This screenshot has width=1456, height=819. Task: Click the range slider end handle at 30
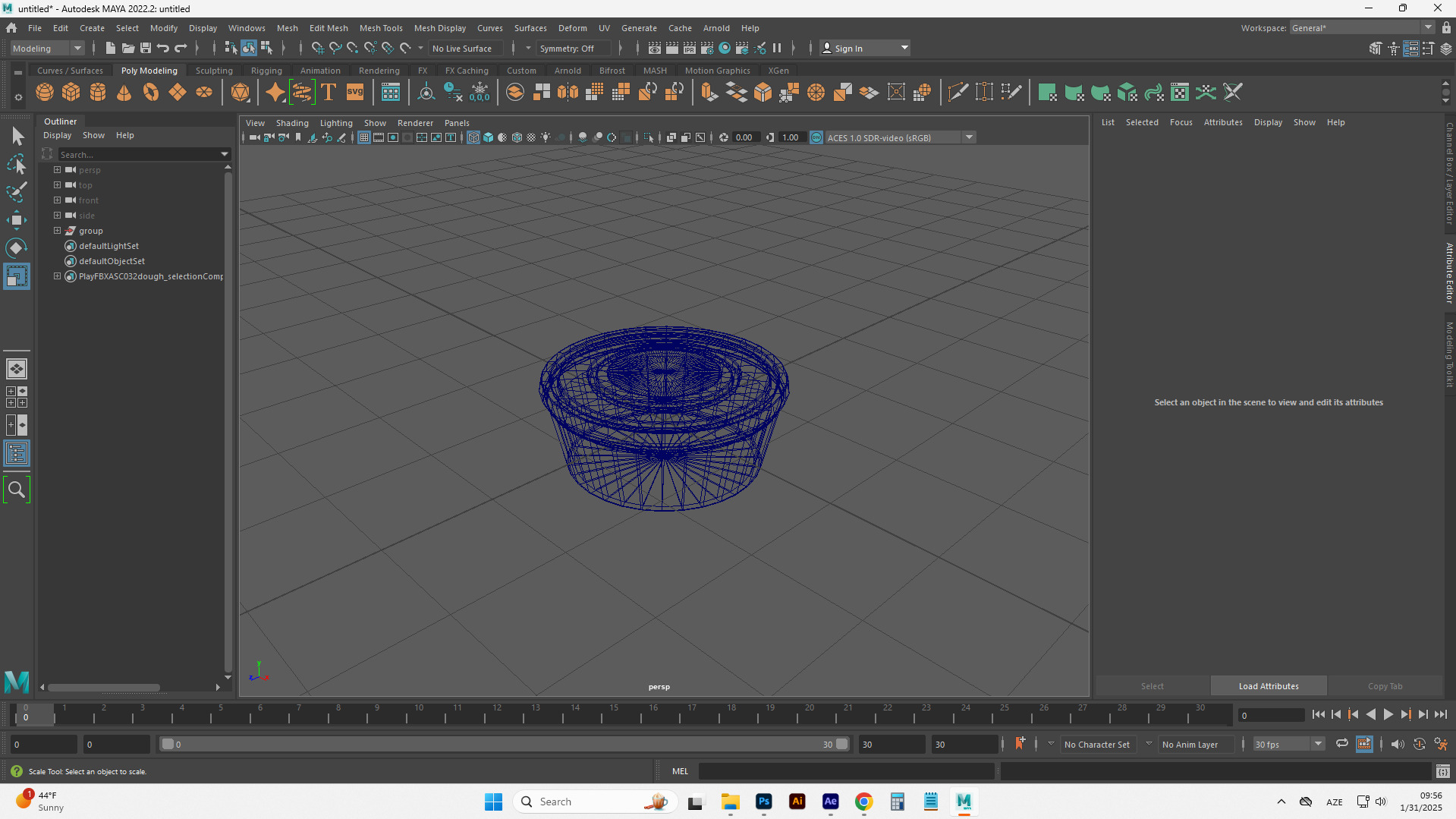pos(841,744)
